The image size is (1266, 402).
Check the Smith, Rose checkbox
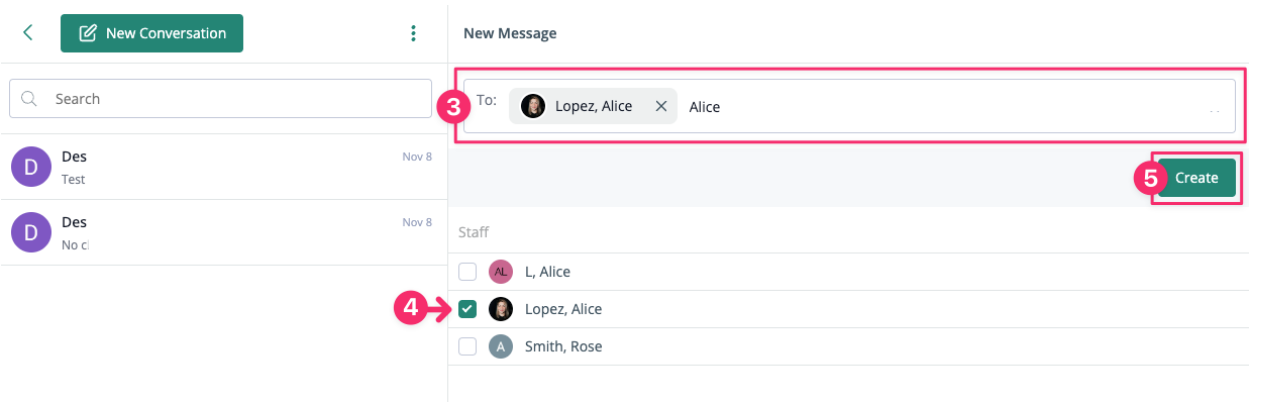pos(467,347)
